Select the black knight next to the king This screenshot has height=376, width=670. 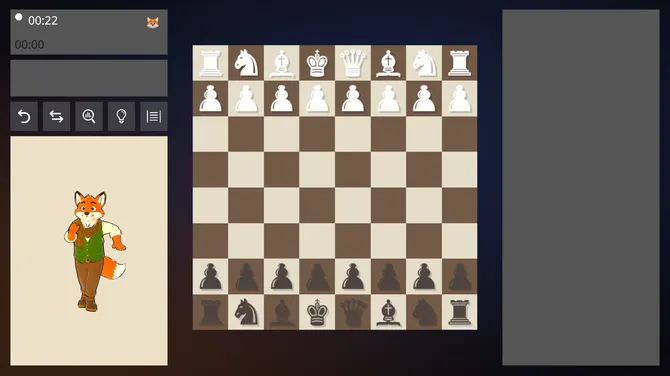click(246, 312)
